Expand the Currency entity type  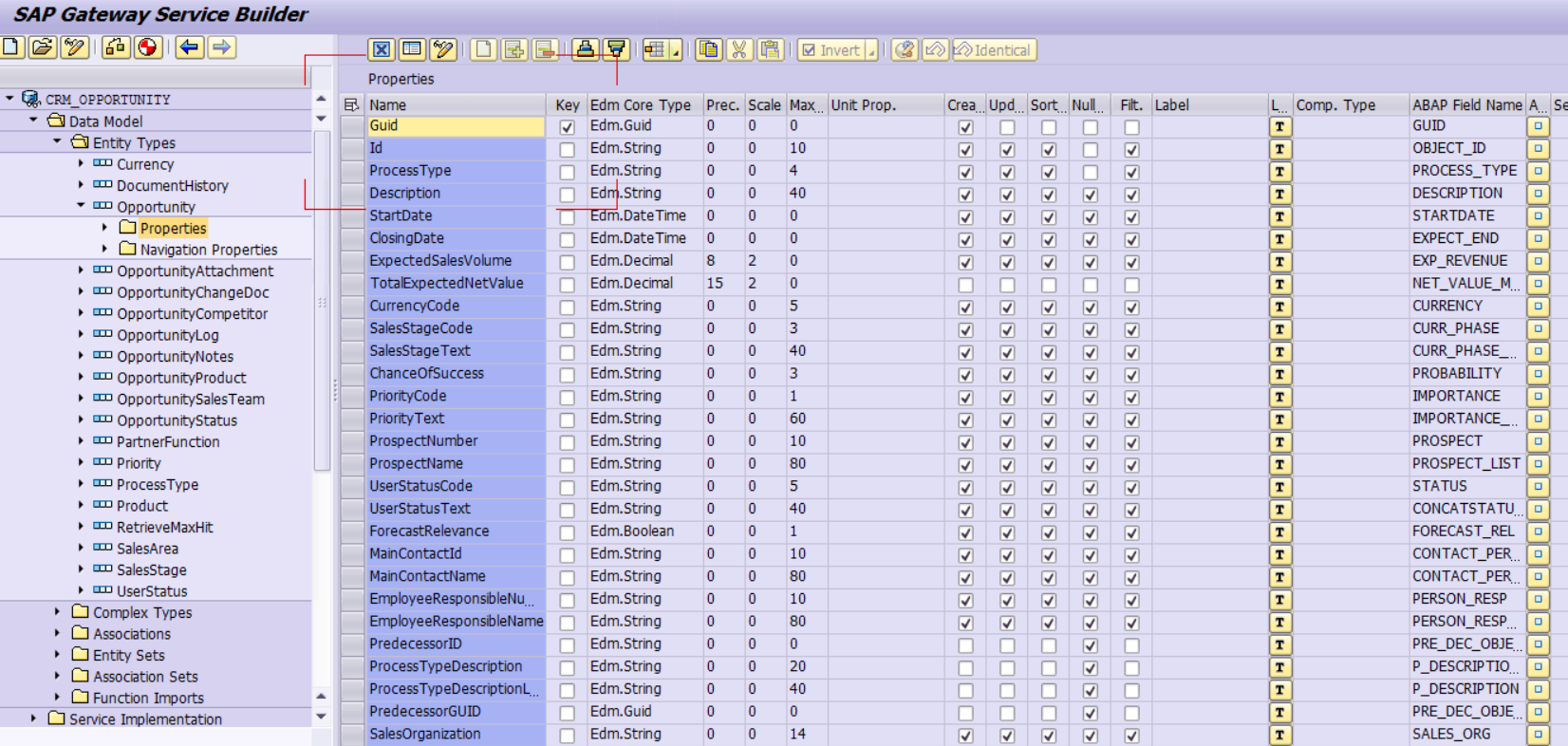tap(81, 163)
